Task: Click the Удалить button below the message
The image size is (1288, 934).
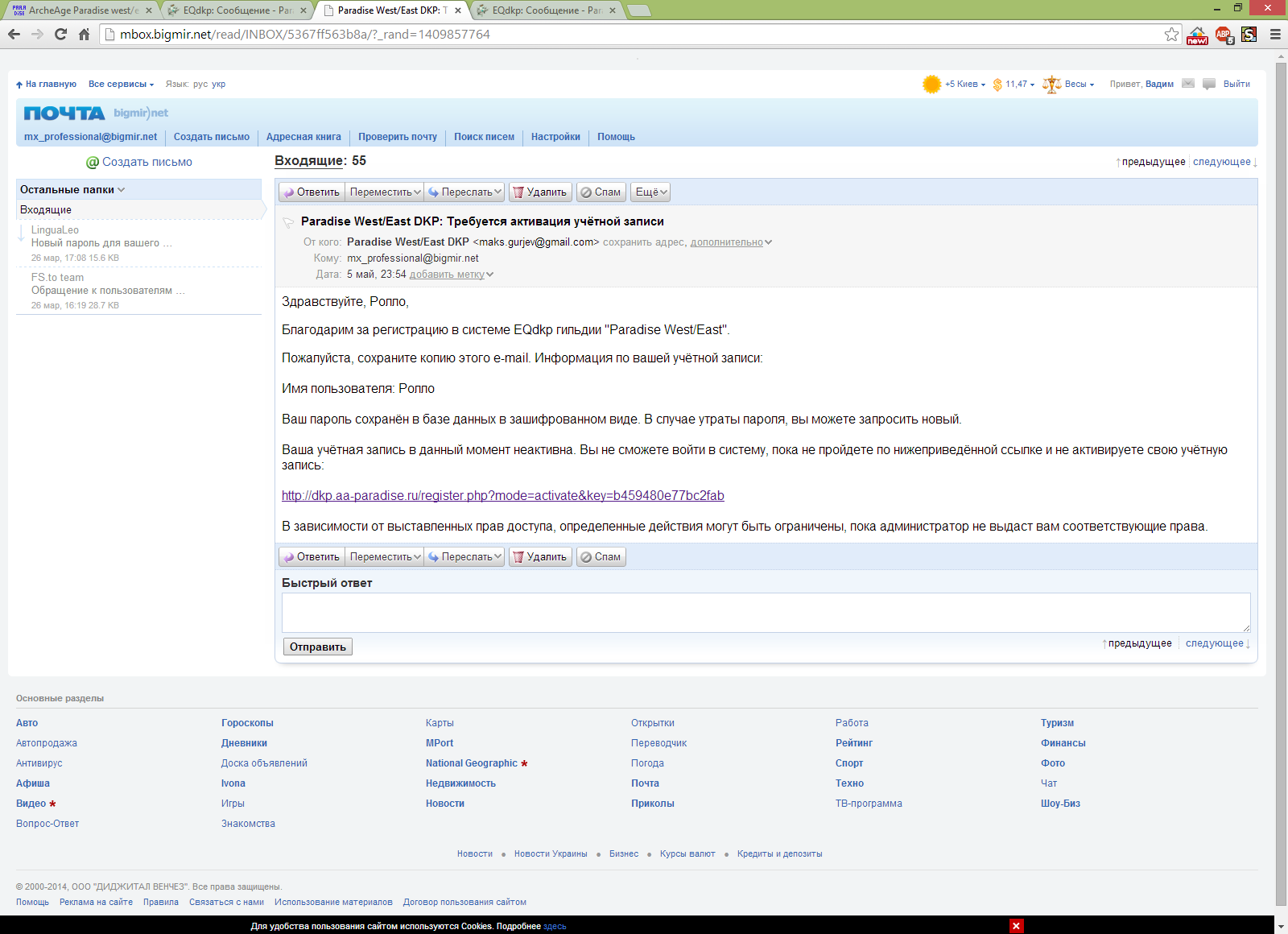Action: [540, 556]
